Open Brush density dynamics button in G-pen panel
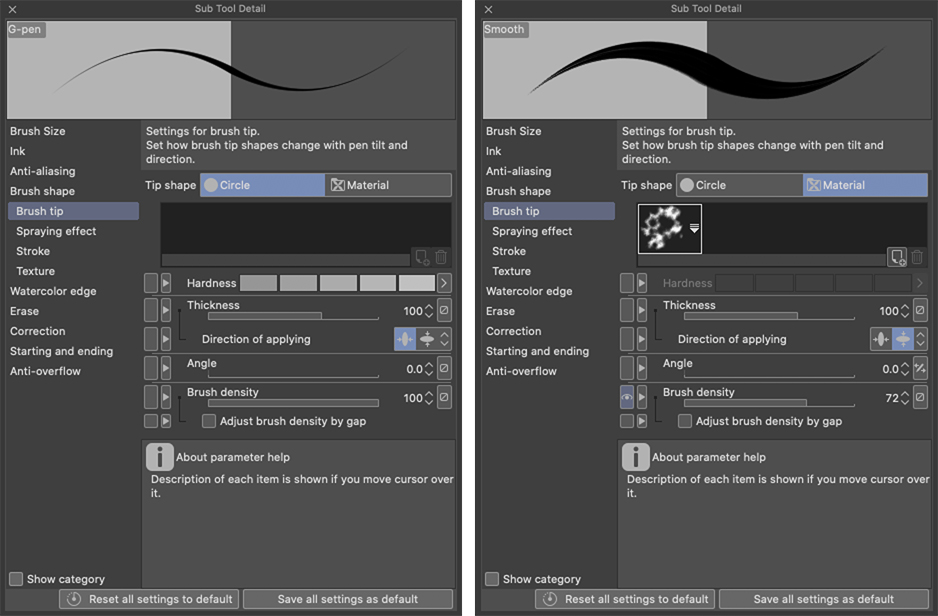Image resolution: width=938 pixels, height=616 pixels. pyautogui.click(x=445, y=398)
